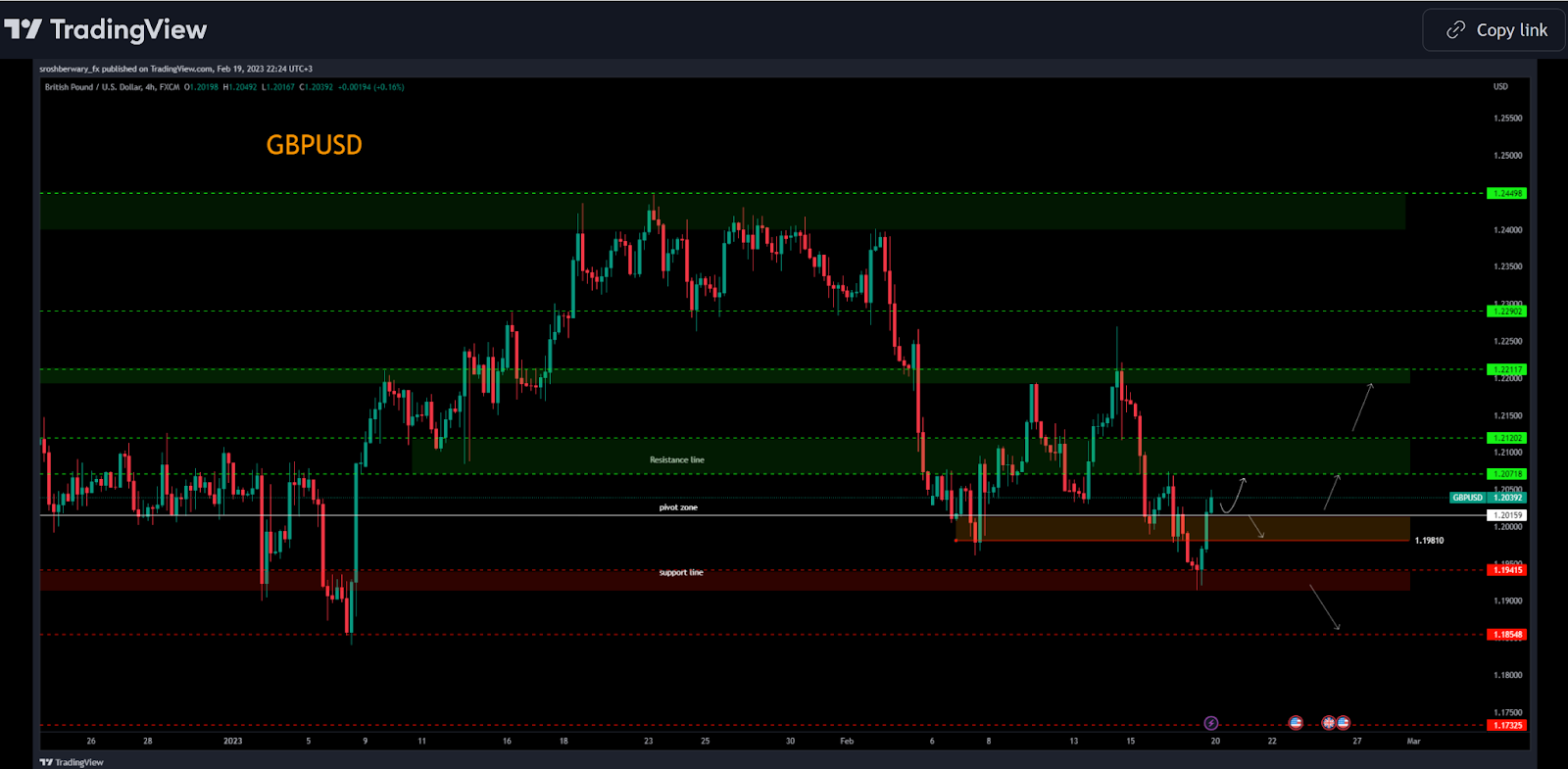
Task: Click the GBPUSD 1.20392 current price tag
Action: [x=1488, y=498]
